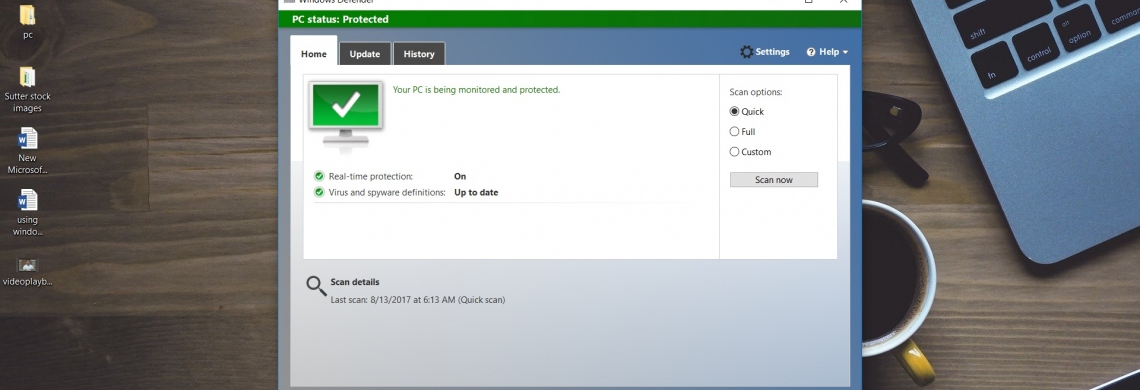Open the Settings link
The width and height of the screenshot is (1140, 390).
click(x=772, y=52)
